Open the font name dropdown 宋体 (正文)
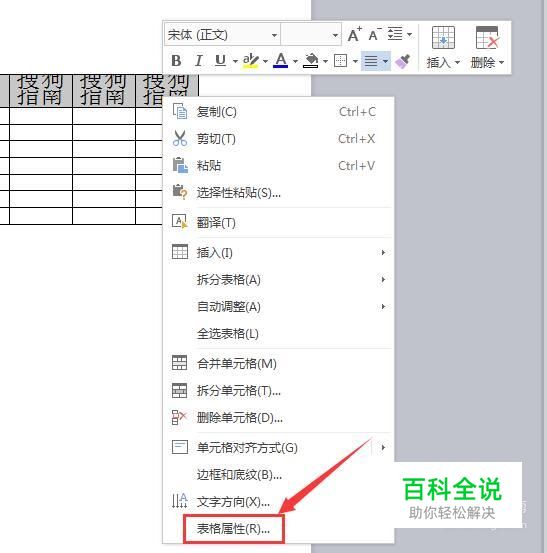This screenshot has height=553, width=547. click(223, 35)
